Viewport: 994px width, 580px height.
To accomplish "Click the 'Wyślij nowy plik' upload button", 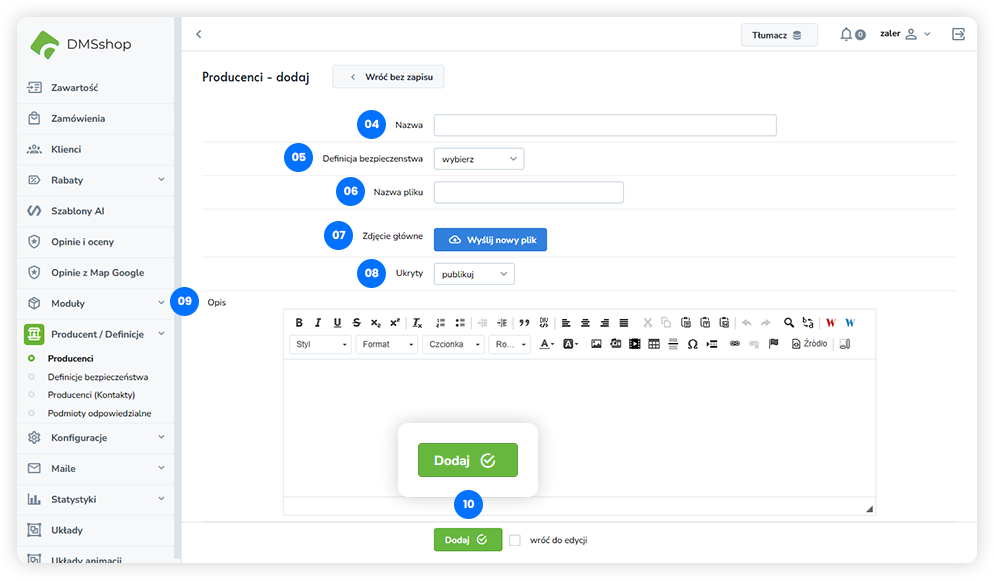I will tap(490, 240).
